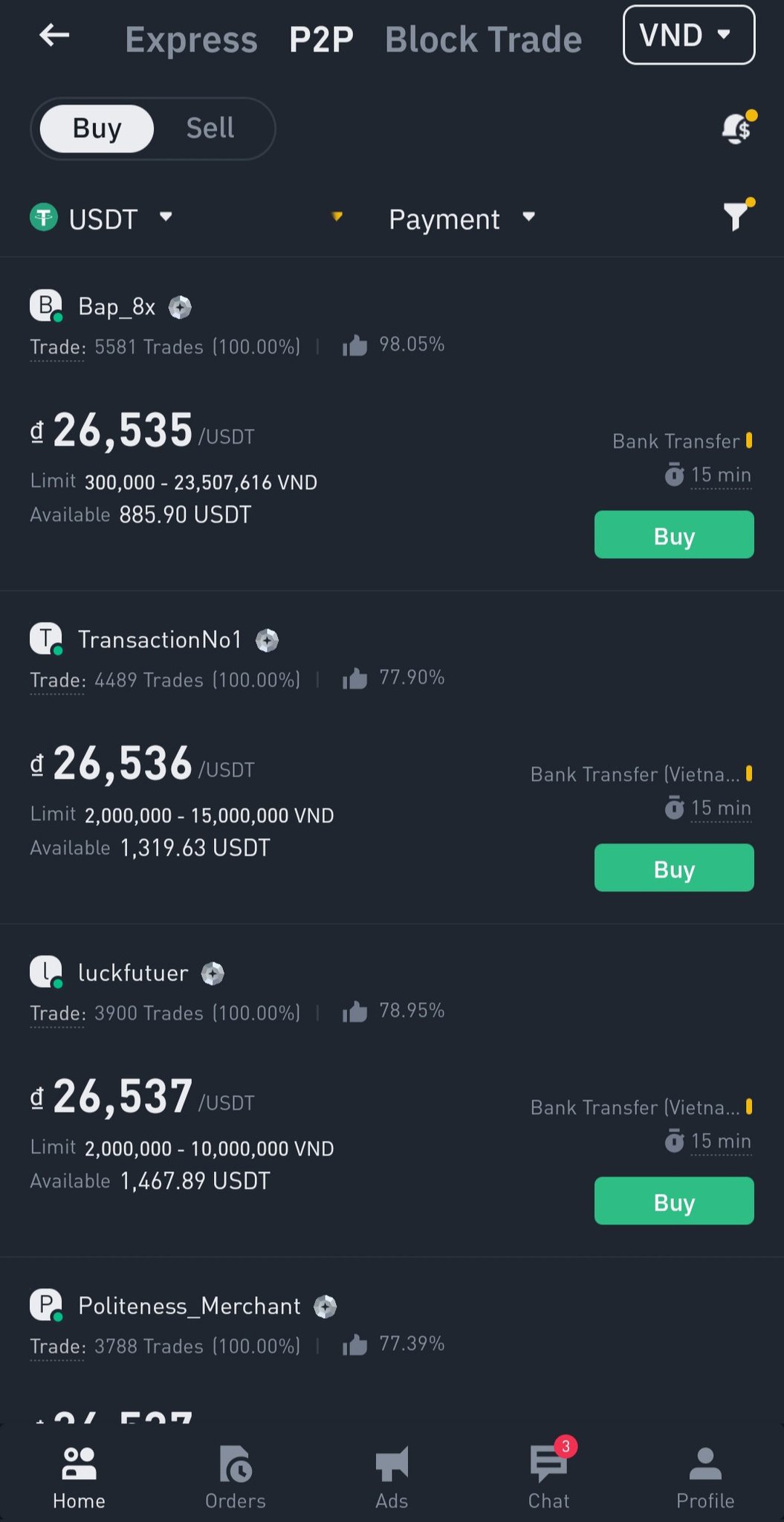Viewport: 784px width, 1522px height.
Task: Expand the Payment method dropdown
Action: click(461, 218)
